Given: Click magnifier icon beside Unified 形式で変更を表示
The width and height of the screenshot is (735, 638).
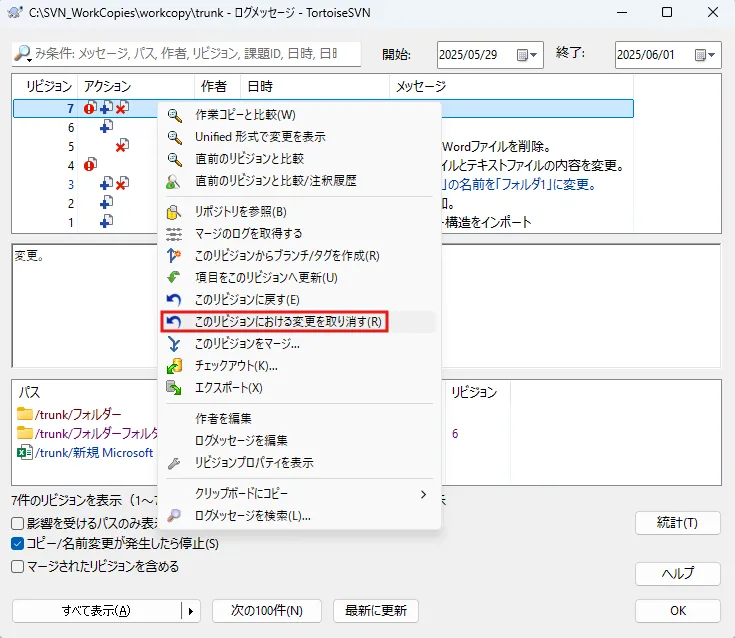Looking at the screenshot, I should coord(174,137).
